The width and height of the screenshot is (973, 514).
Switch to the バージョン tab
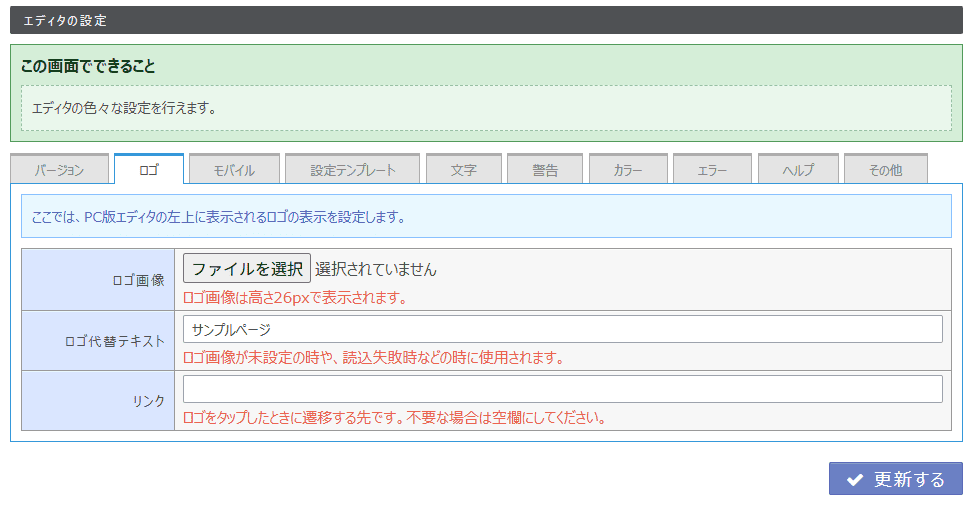coord(59,170)
